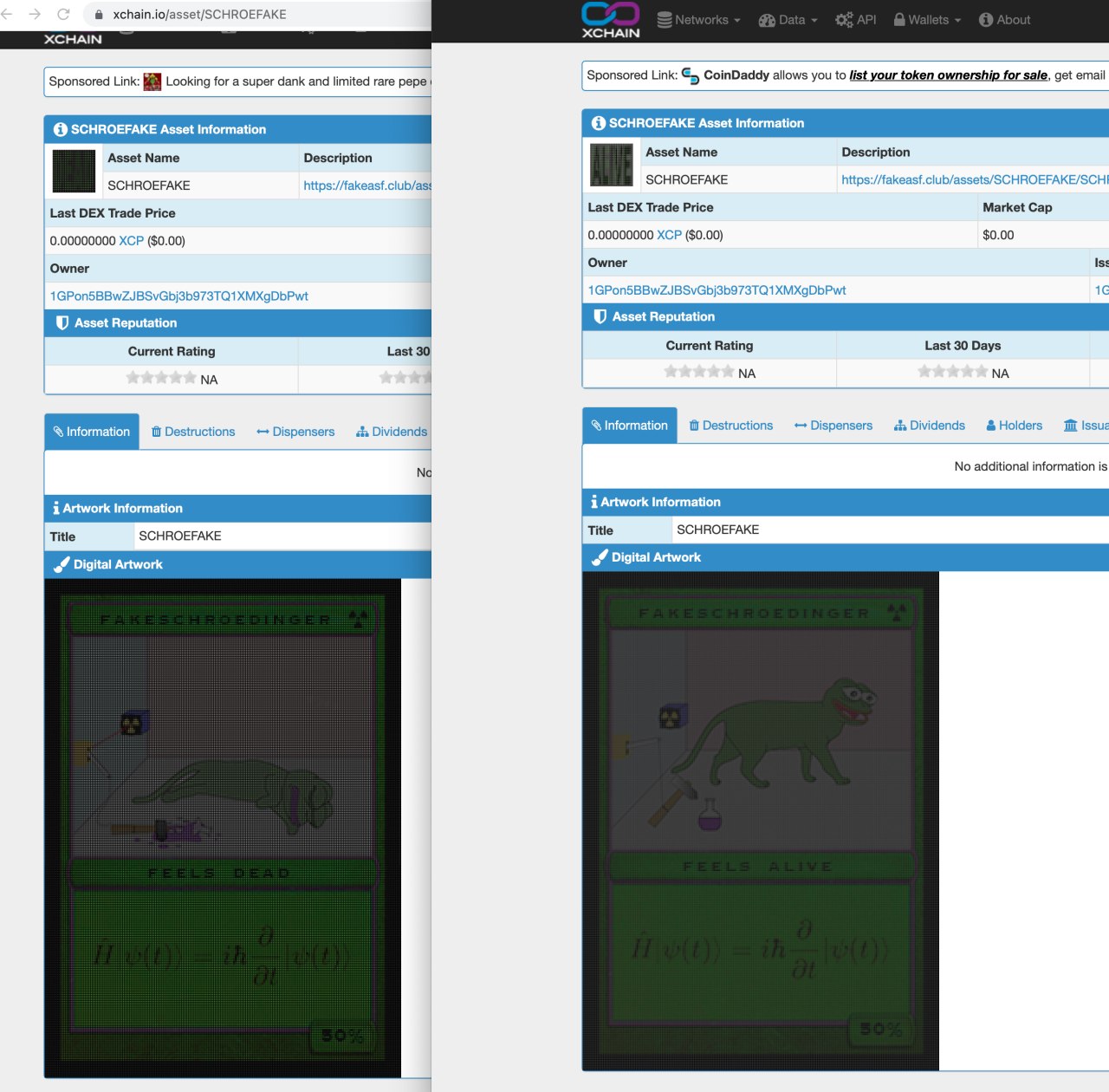Click the browser forward arrow
Image resolution: width=1109 pixels, height=1092 pixels.
tap(35, 14)
